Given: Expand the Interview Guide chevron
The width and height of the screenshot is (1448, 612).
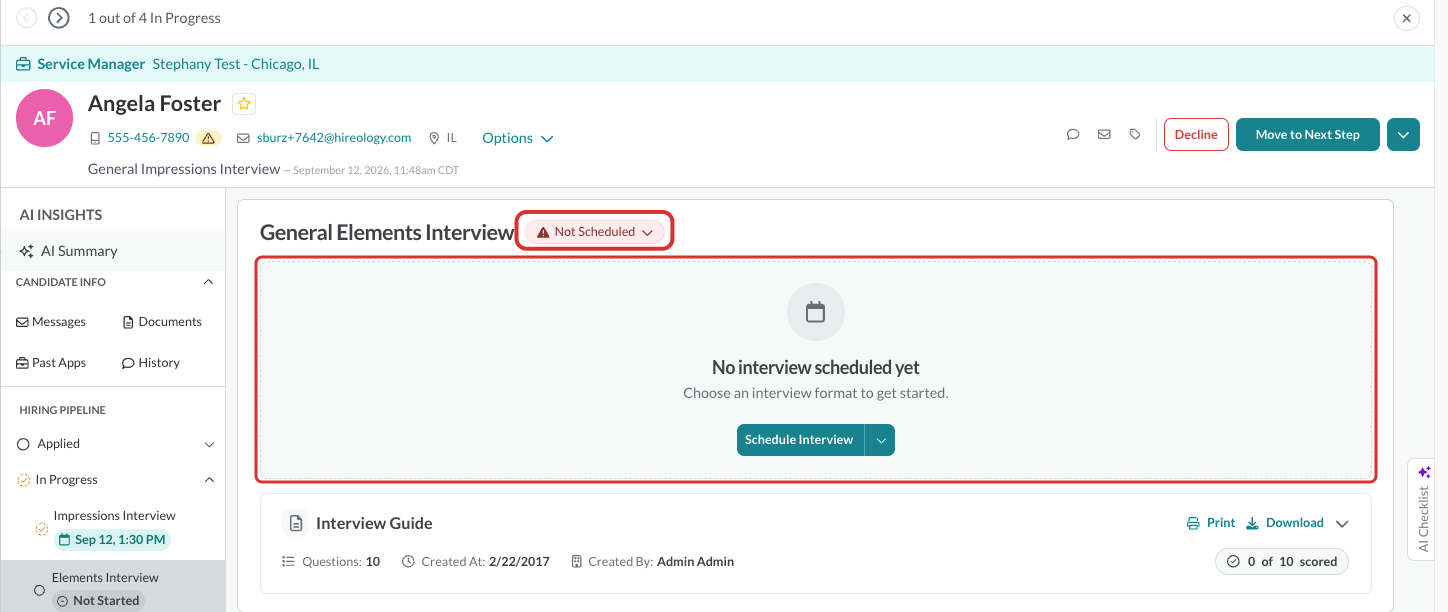Looking at the screenshot, I should coord(1342,523).
